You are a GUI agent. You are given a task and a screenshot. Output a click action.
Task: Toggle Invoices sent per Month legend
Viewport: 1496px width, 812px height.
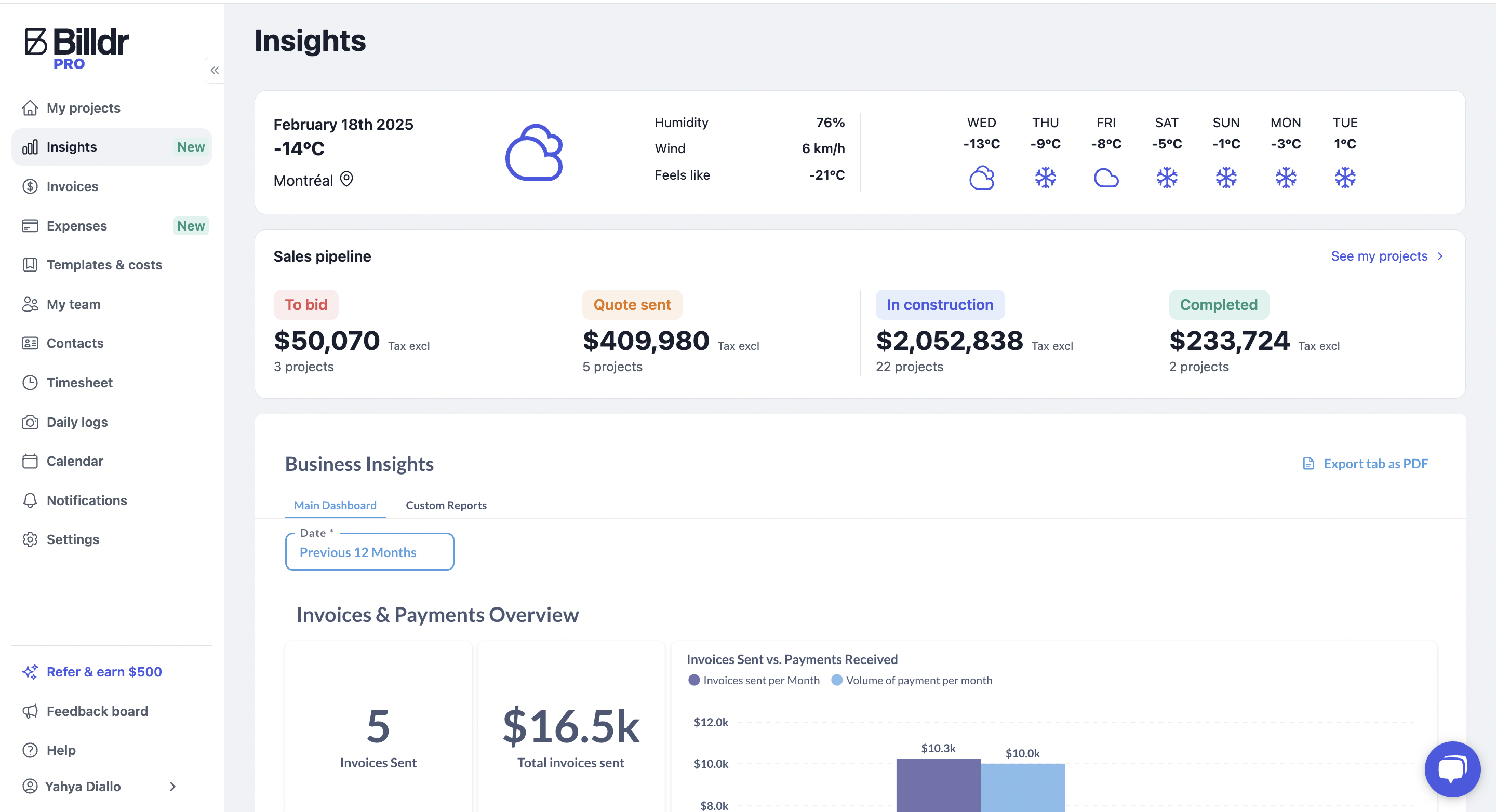754,680
